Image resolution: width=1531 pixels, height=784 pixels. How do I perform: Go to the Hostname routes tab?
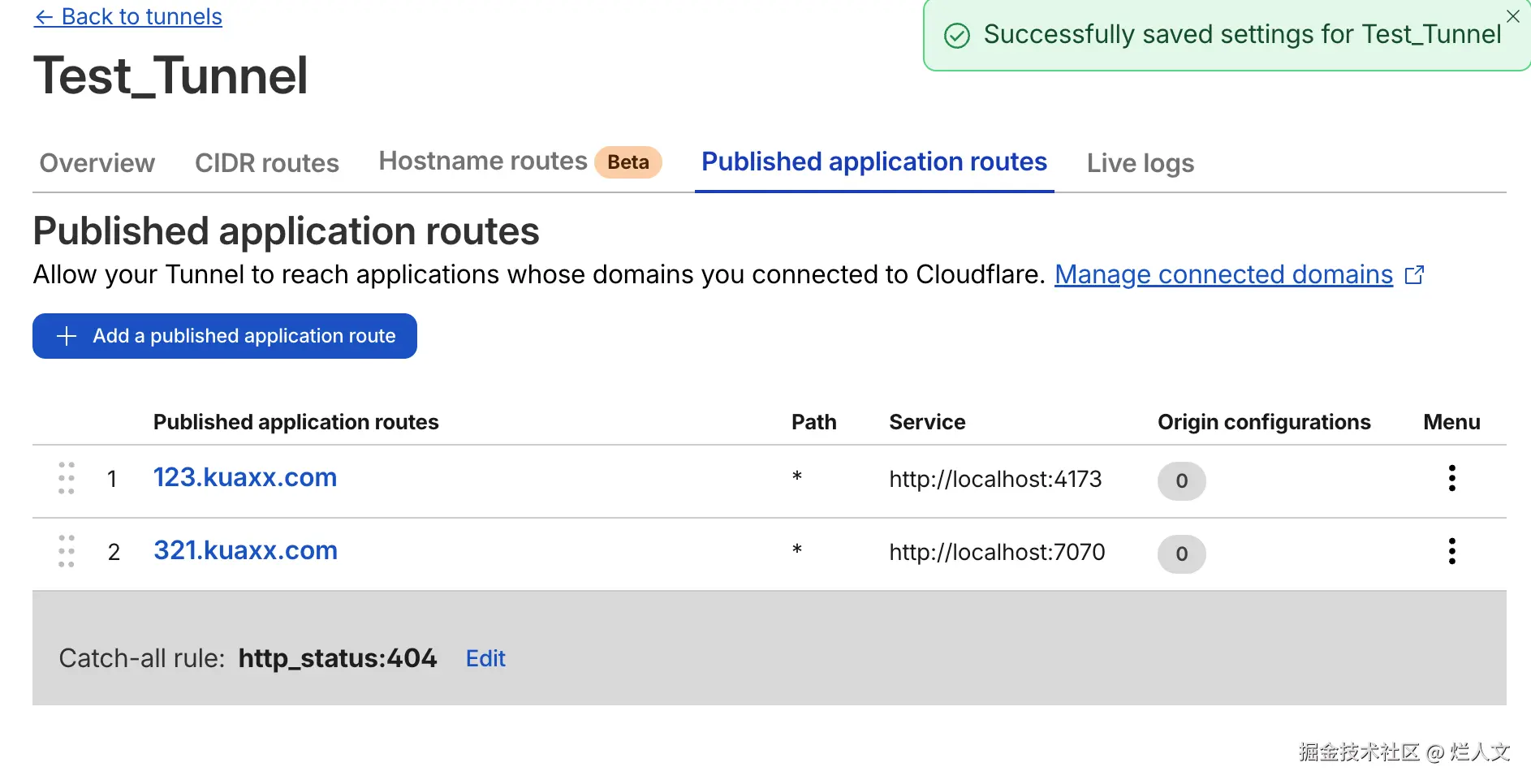pyautogui.click(x=483, y=162)
